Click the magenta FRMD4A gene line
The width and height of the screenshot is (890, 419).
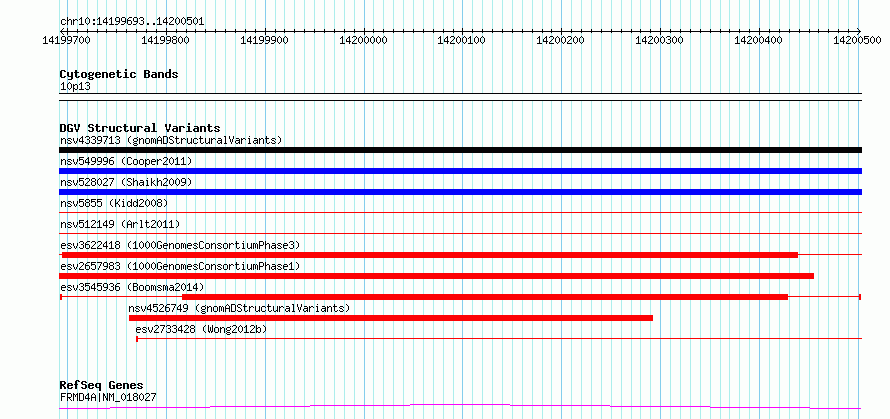(460, 407)
